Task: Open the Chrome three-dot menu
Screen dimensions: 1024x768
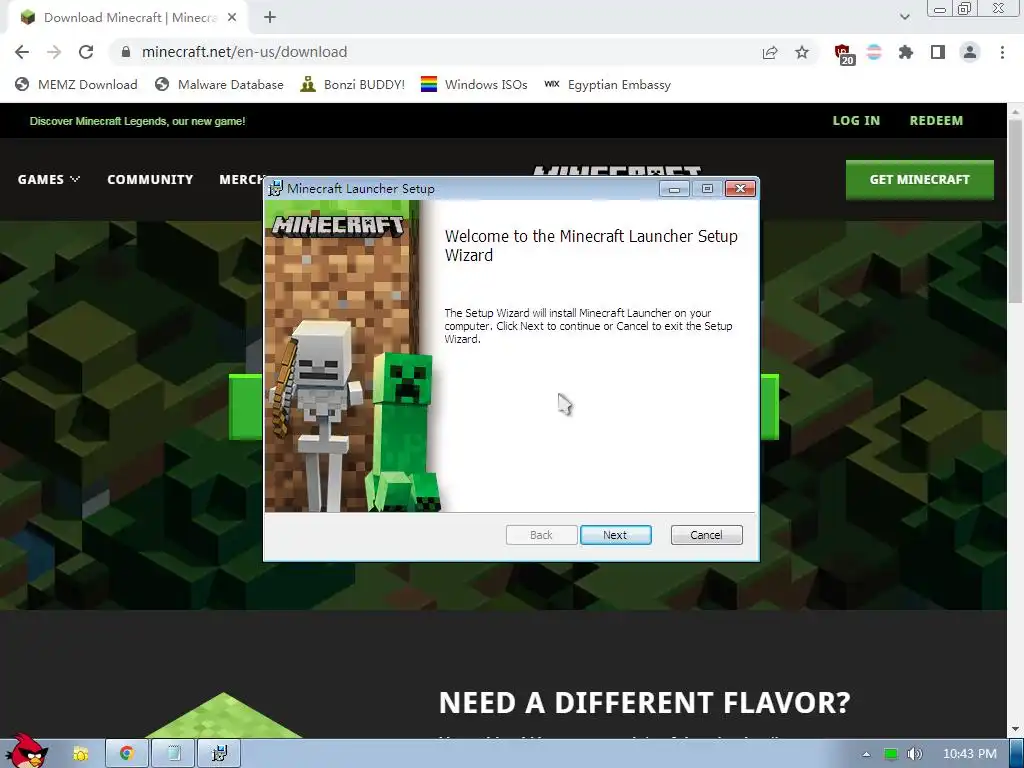Action: 1002,52
